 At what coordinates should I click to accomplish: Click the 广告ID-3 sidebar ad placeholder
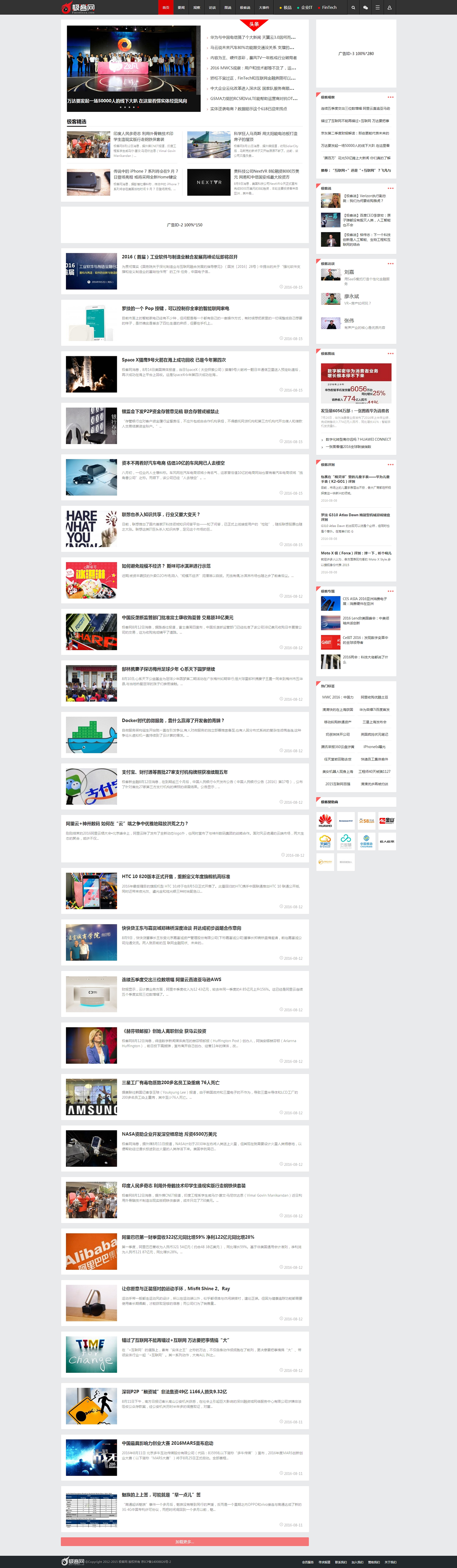(x=356, y=54)
